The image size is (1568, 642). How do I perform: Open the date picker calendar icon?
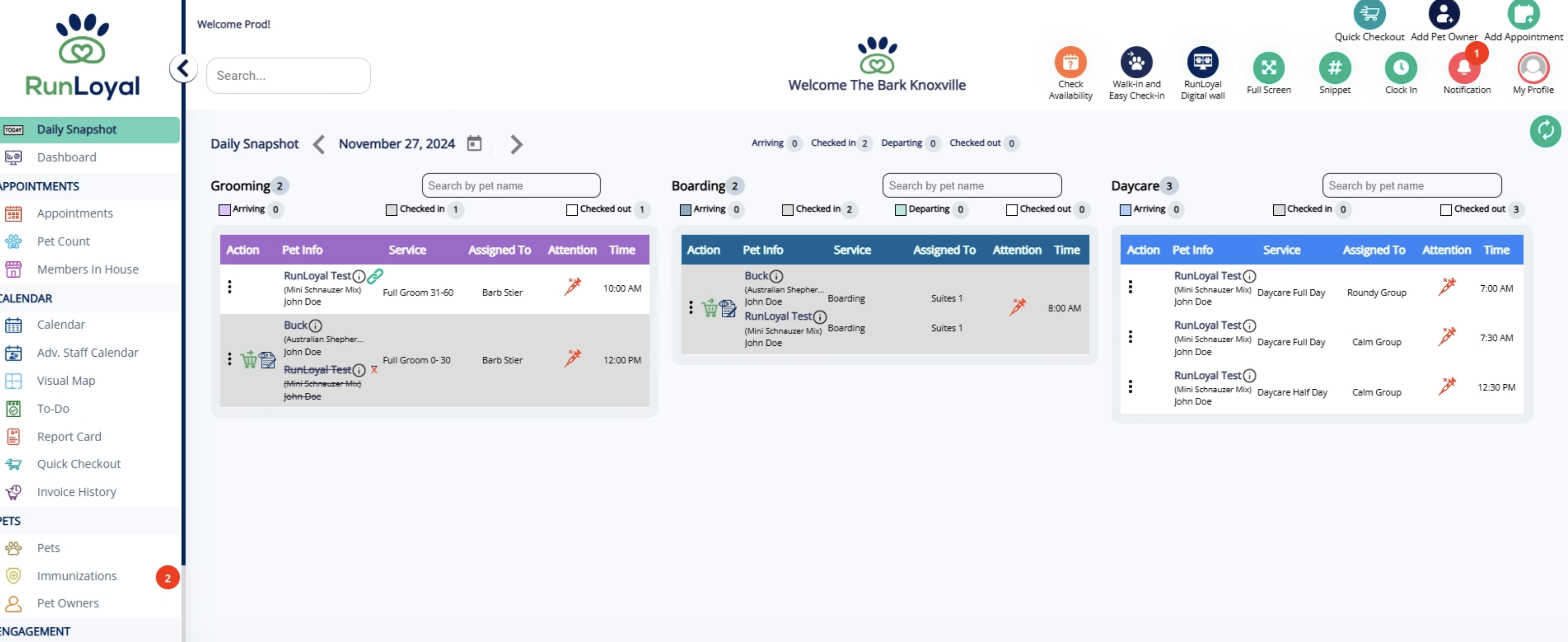[474, 144]
